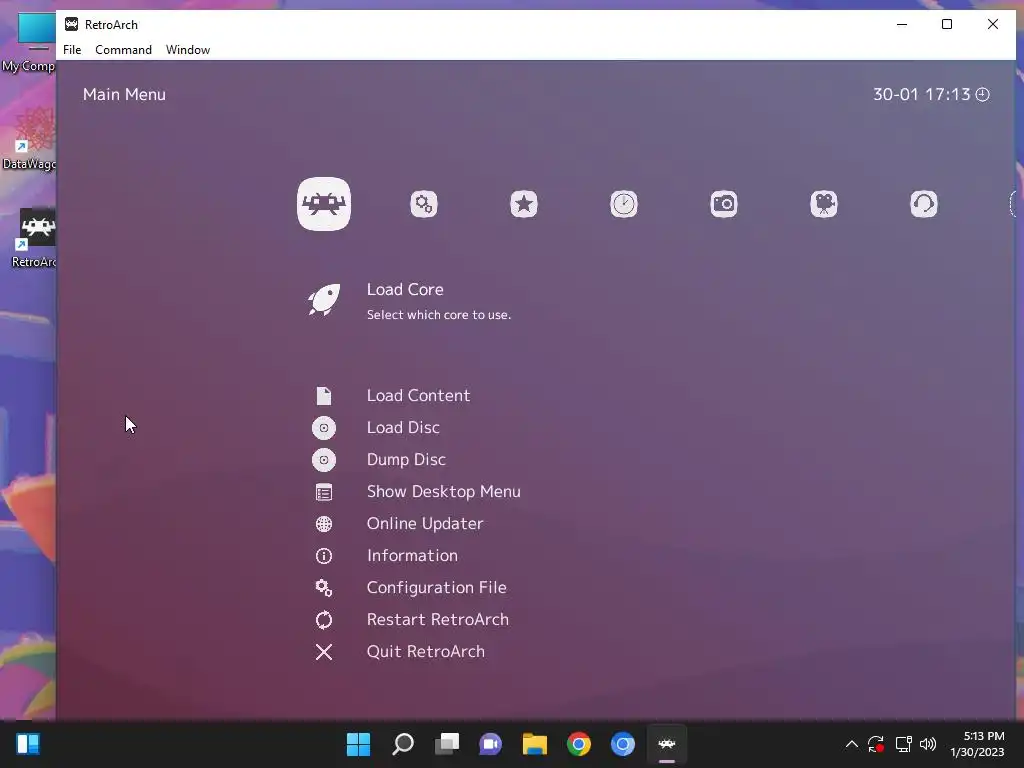Screen dimensions: 1024x768
Task: Select the Load Core entry
Action: point(405,289)
